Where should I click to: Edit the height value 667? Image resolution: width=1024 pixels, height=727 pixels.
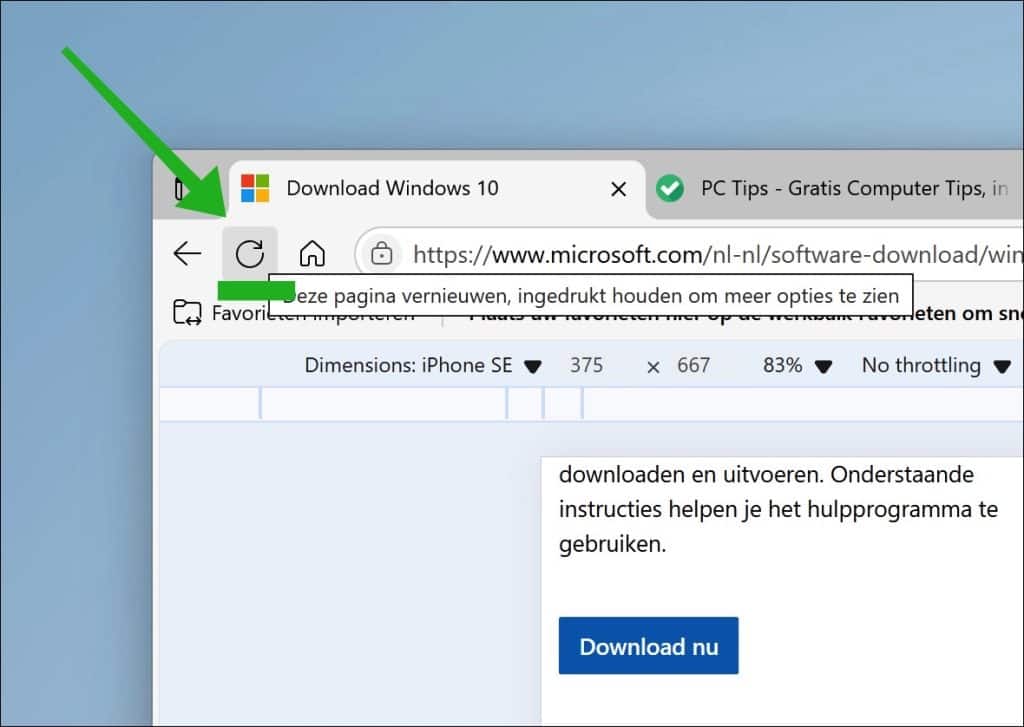693,365
